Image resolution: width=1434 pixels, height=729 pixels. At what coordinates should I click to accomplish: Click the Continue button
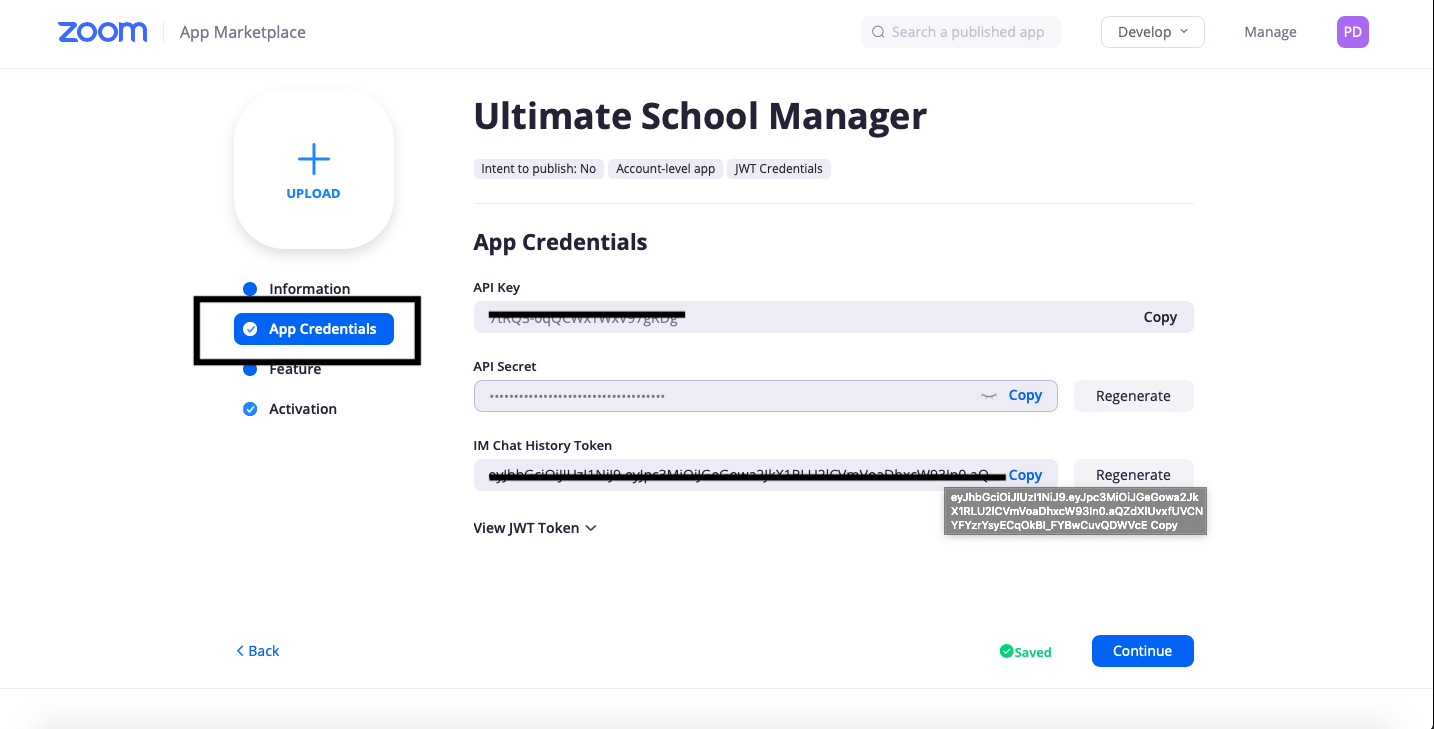coord(1142,651)
